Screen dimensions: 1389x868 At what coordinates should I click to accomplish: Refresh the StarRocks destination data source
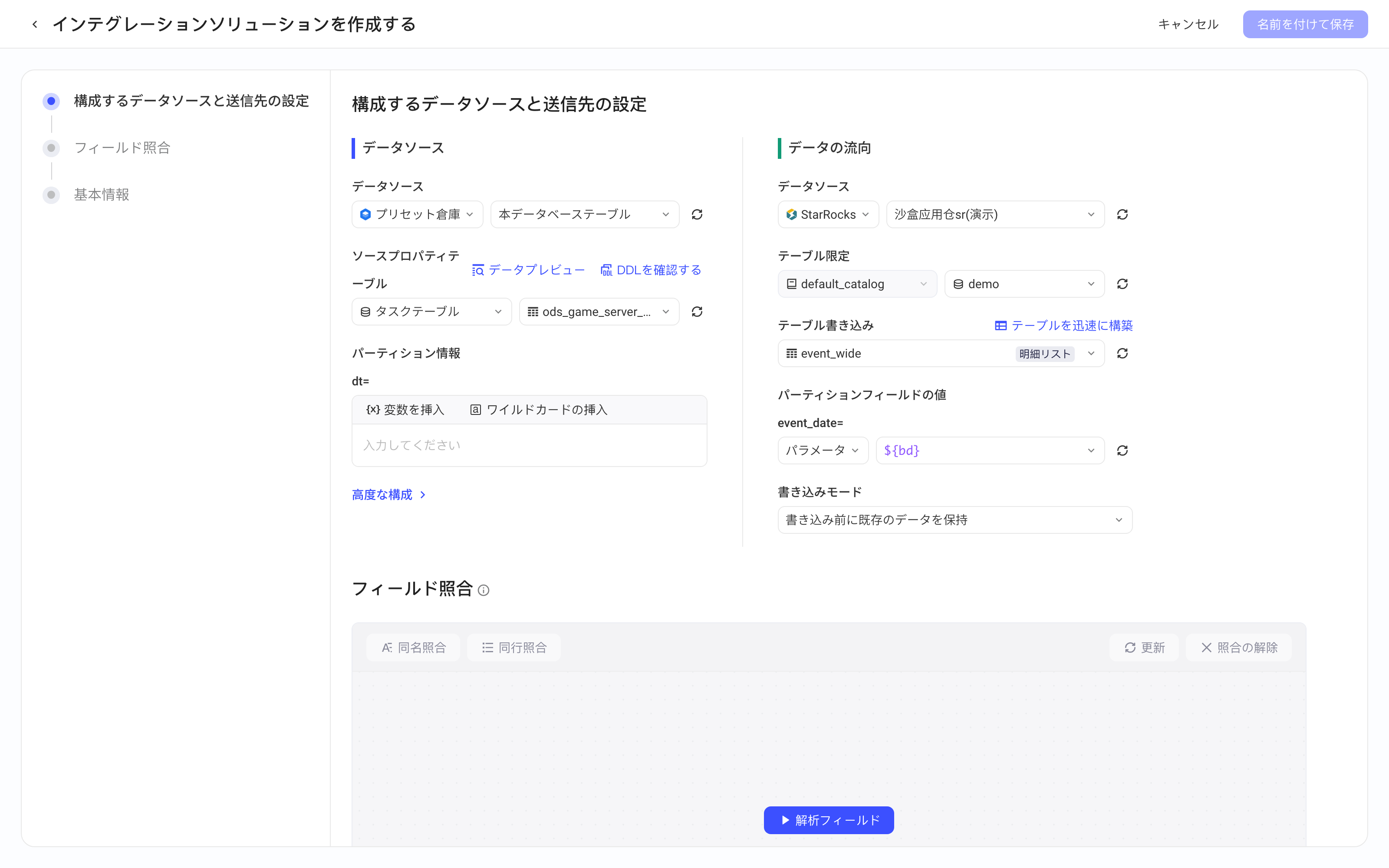coord(1122,214)
